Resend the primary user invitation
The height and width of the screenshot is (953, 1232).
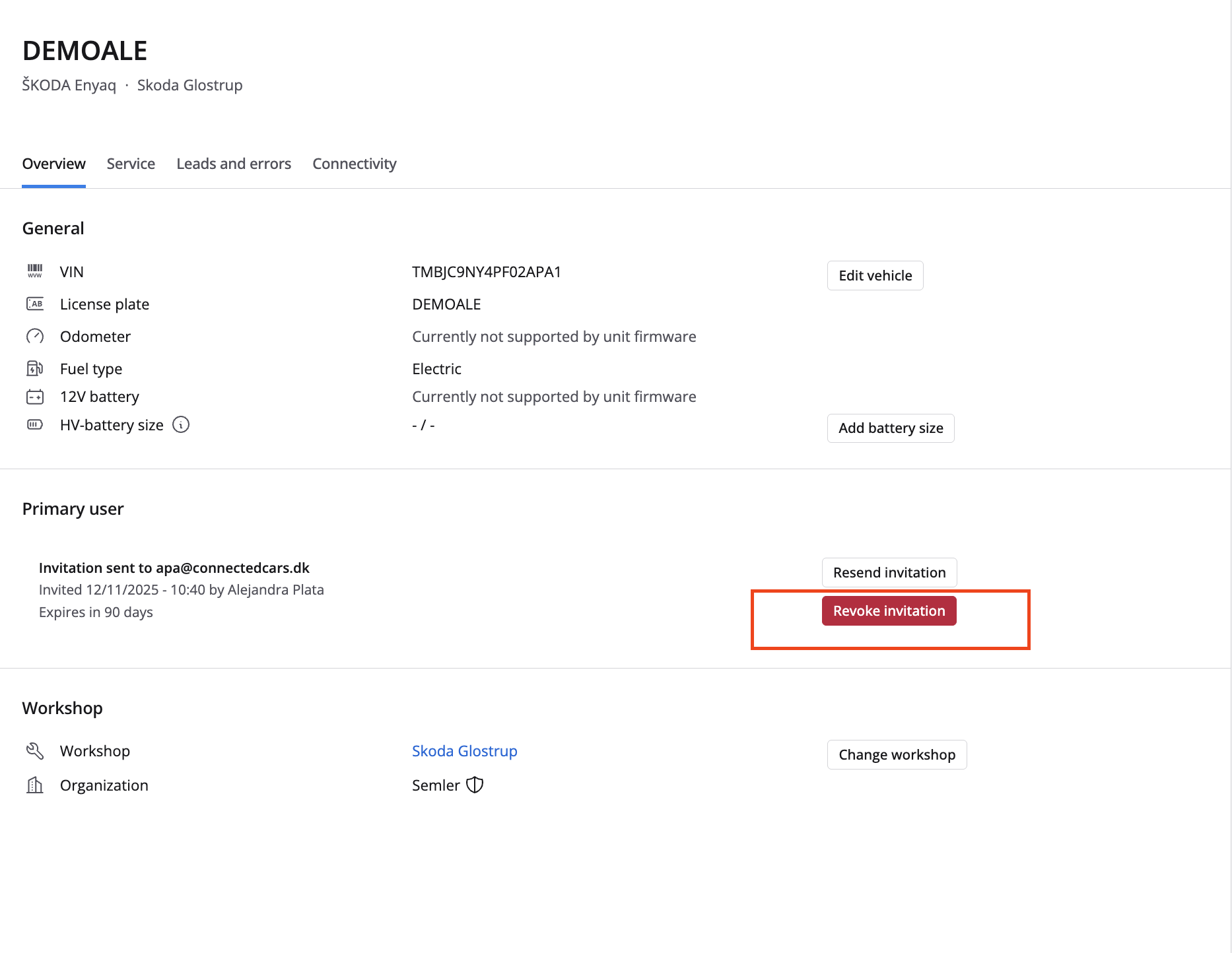889,572
